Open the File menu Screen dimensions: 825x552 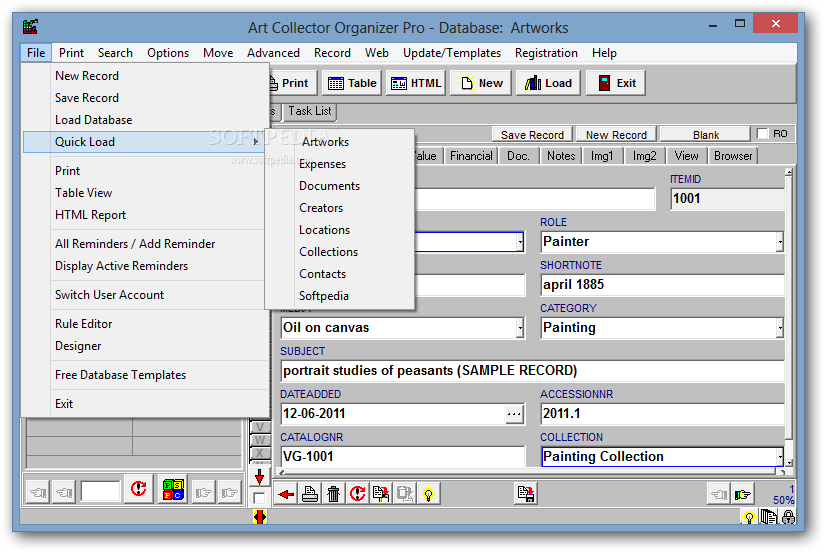click(36, 53)
